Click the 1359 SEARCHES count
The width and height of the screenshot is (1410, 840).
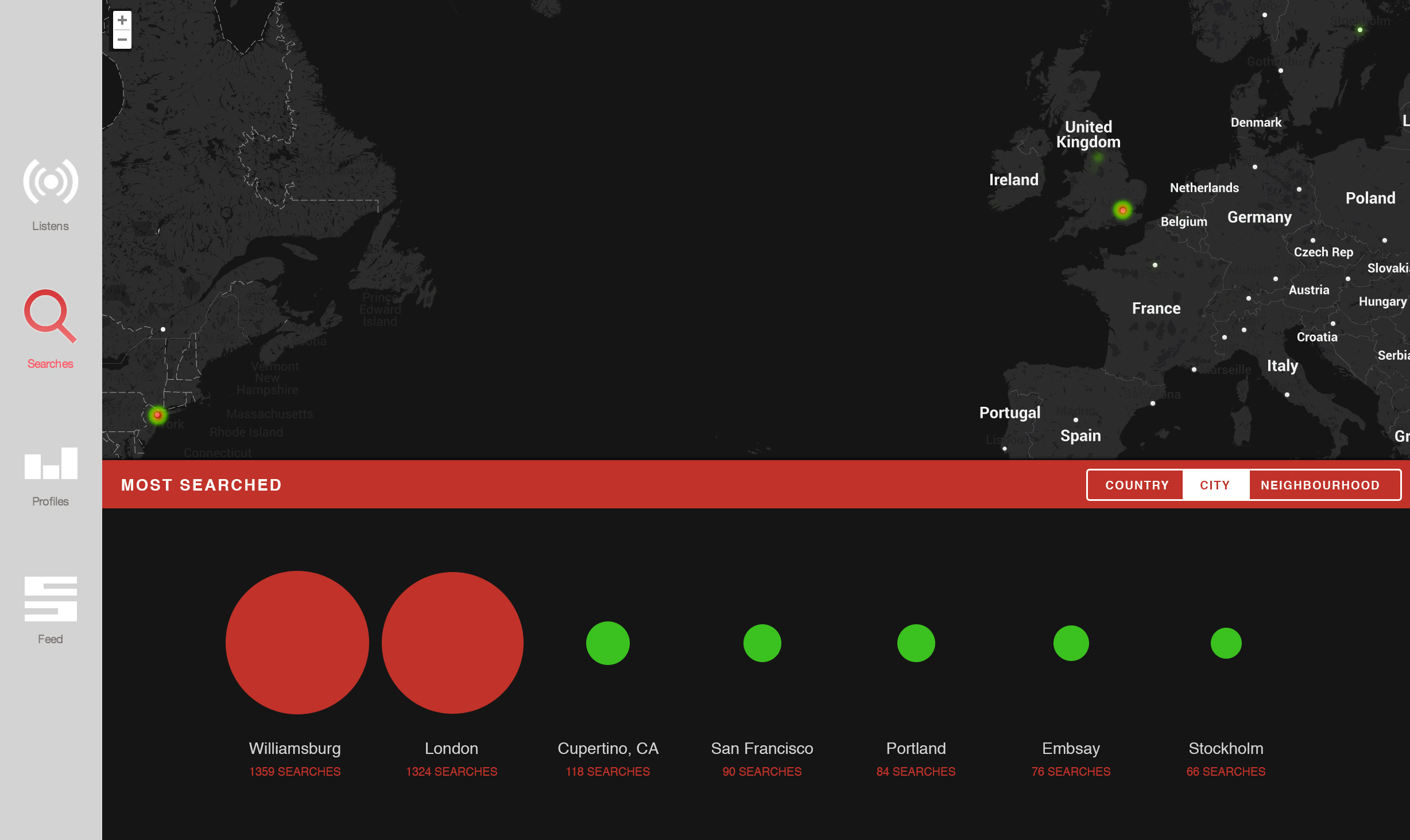click(295, 772)
